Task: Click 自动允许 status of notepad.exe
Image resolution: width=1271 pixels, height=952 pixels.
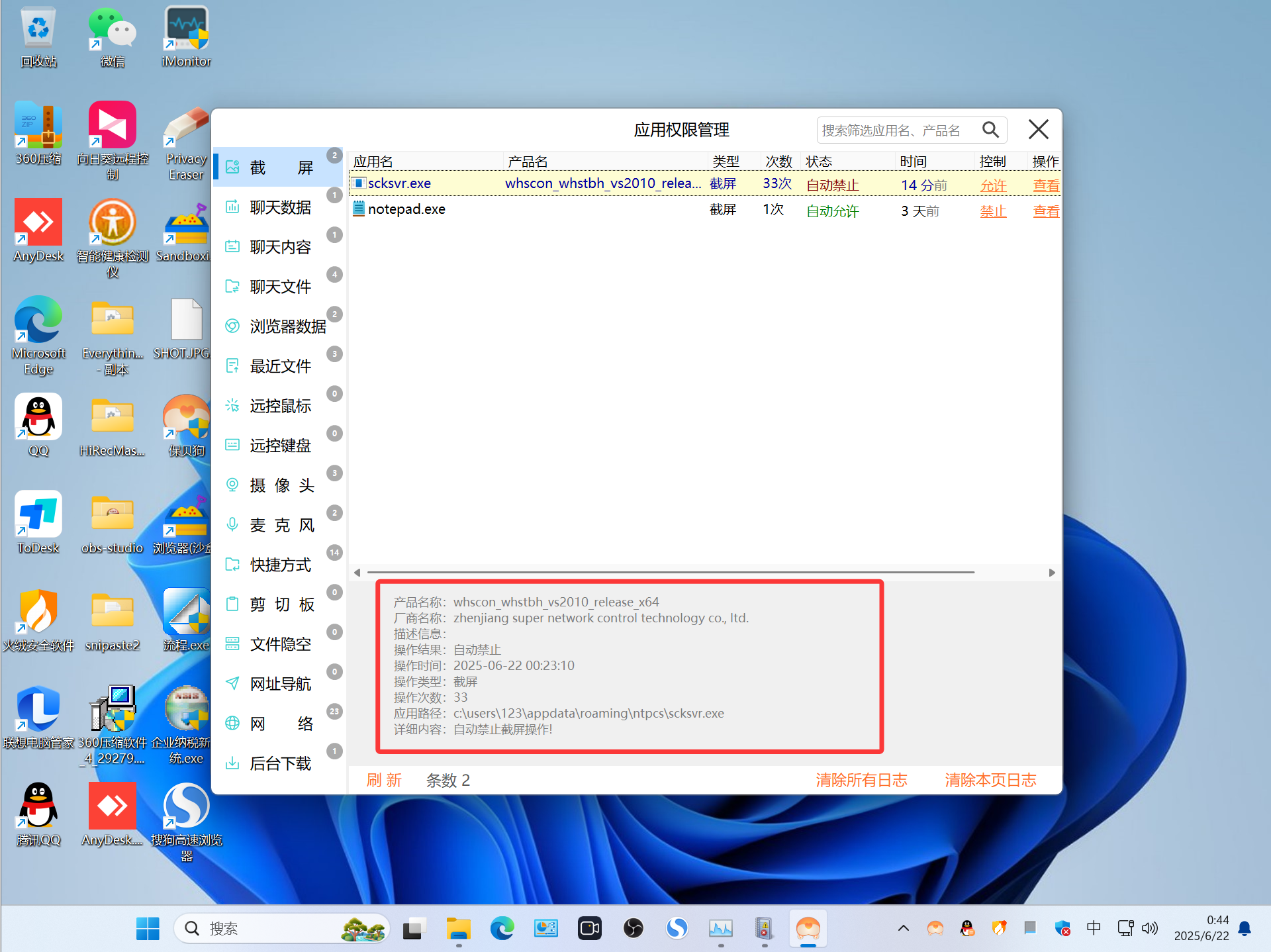Action: [832, 211]
